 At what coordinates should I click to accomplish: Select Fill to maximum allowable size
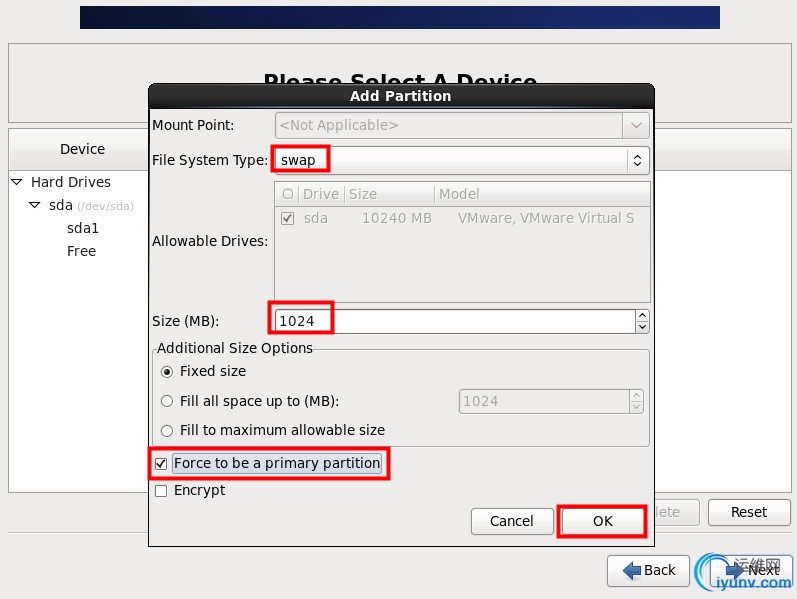point(167,431)
